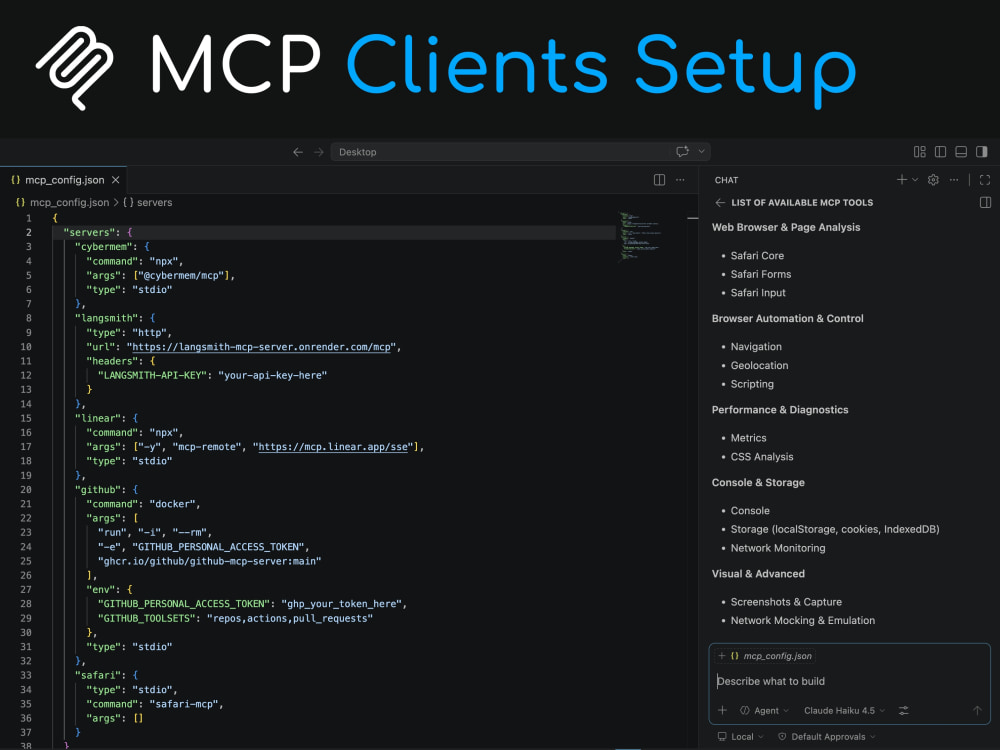This screenshot has width=1000, height=750.
Task: Open the Default Approvals dropdown
Action: pyautogui.click(x=827, y=737)
